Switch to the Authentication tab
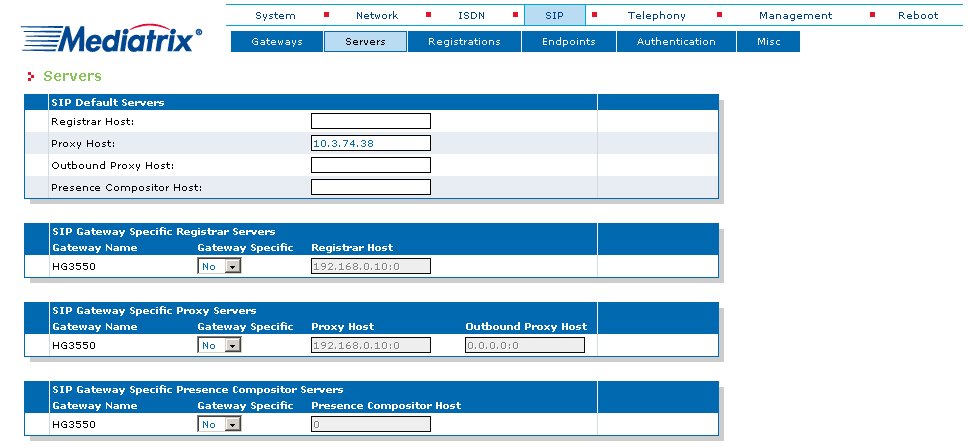Screen dimensions: 968x447 tap(676, 41)
